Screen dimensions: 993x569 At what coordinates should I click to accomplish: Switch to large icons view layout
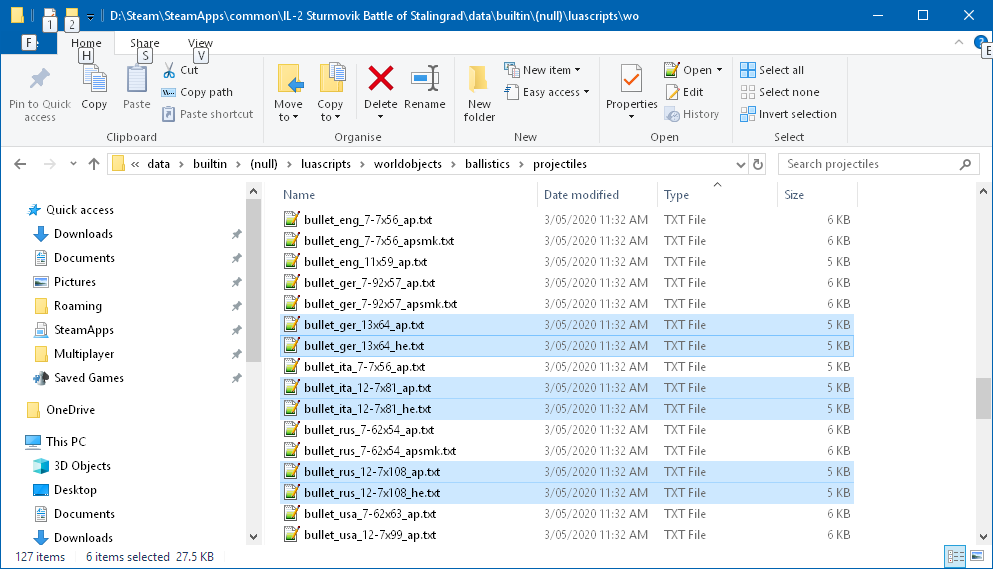(x=977, y=556)
